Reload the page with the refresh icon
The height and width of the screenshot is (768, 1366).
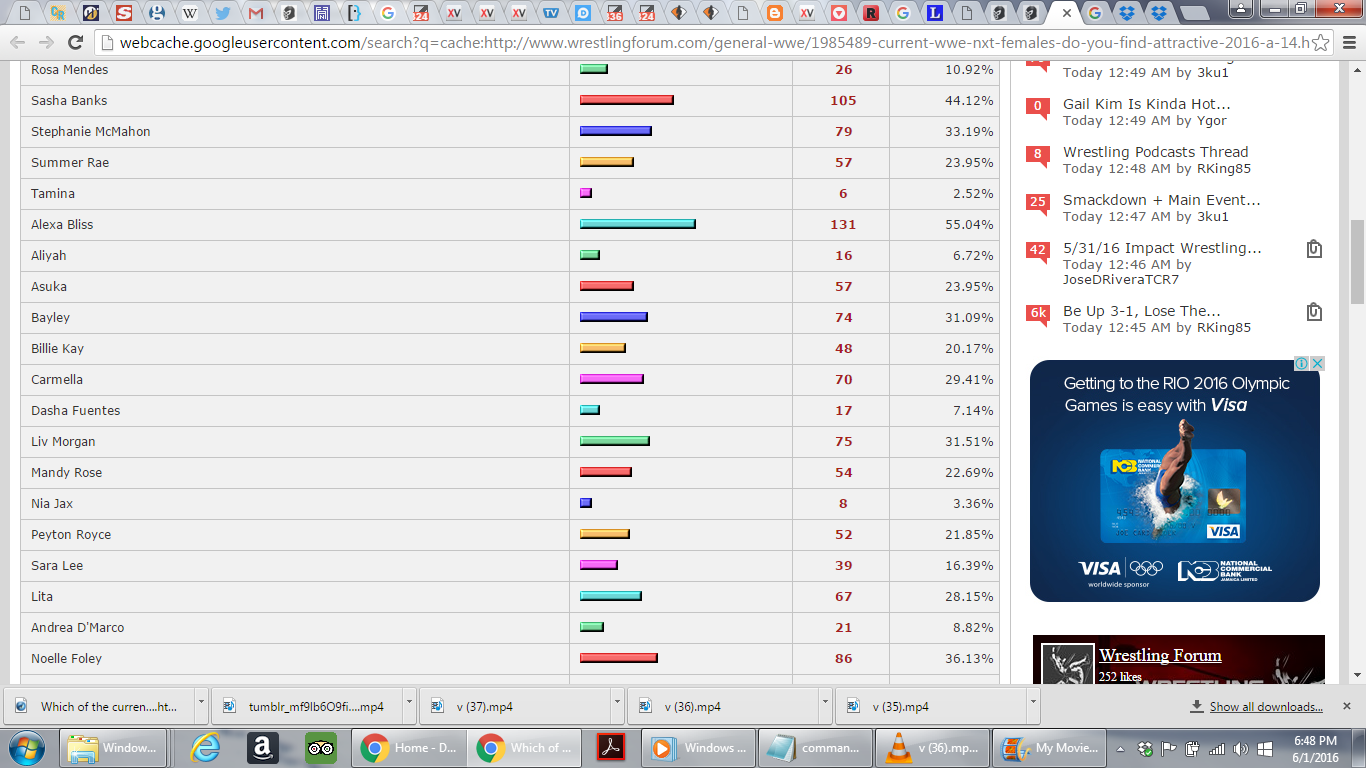75,43
